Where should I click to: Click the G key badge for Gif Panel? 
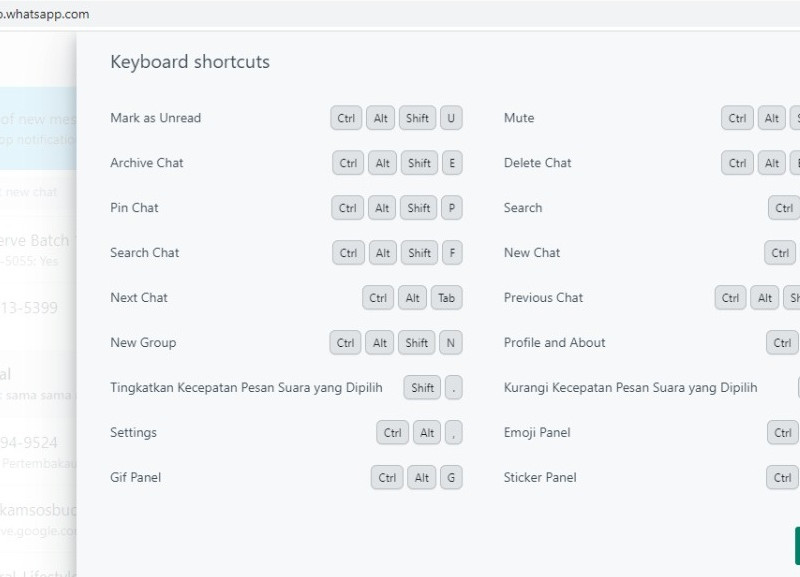click(452, 478)
